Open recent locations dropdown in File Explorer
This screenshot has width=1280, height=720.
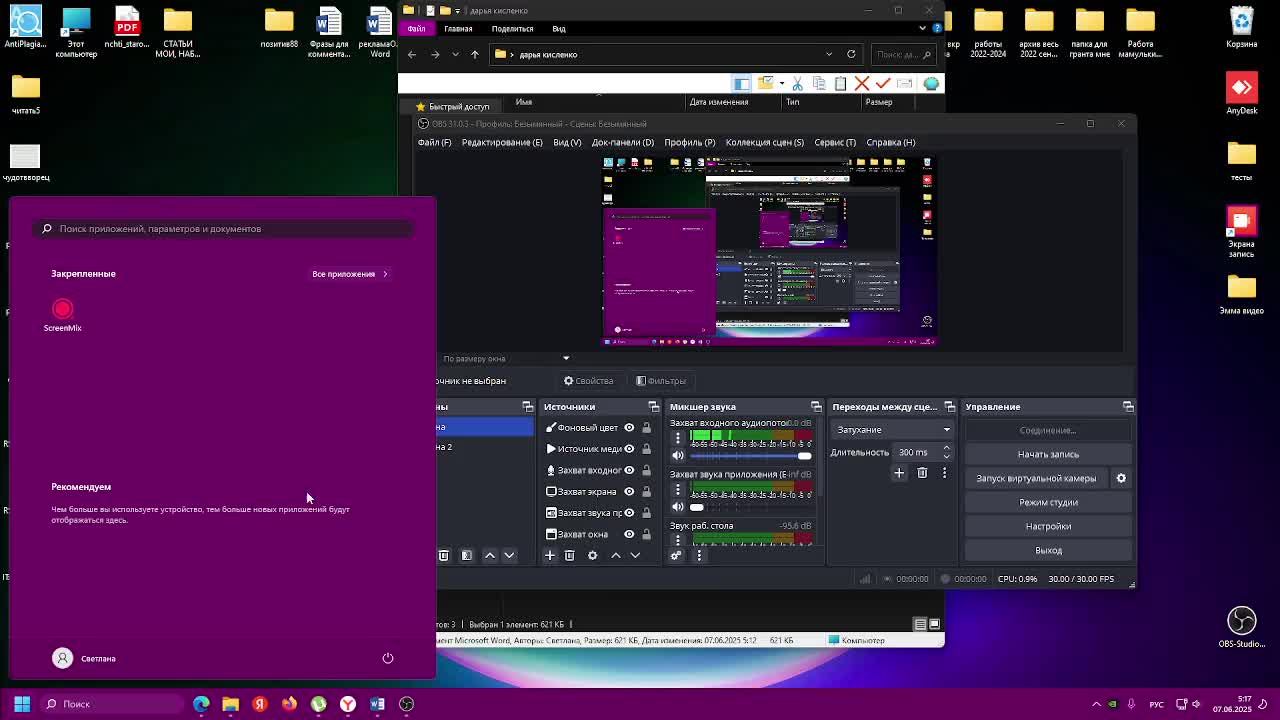pyautogui.click(x=455, y=54)
